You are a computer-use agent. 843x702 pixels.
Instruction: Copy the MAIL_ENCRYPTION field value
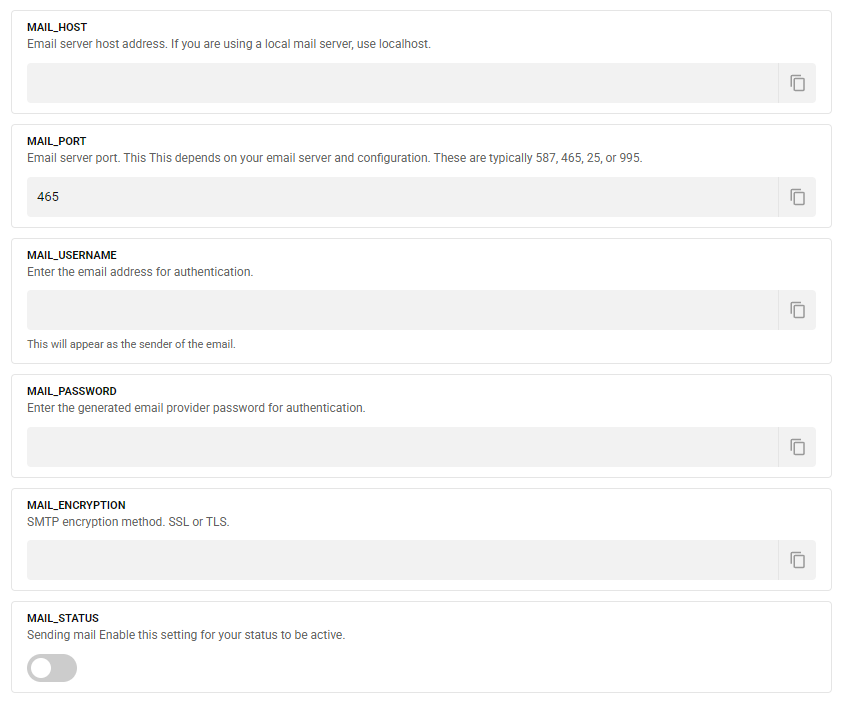pyautogui.click(x=797, y=560)
